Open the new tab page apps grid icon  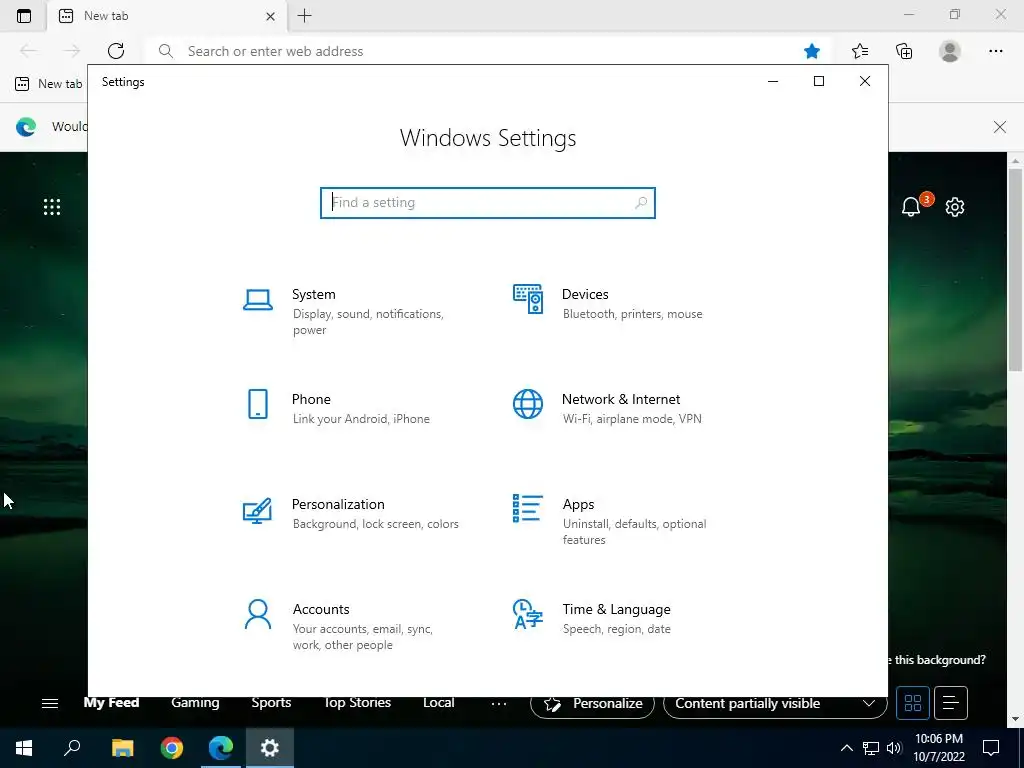pos(52,207)
